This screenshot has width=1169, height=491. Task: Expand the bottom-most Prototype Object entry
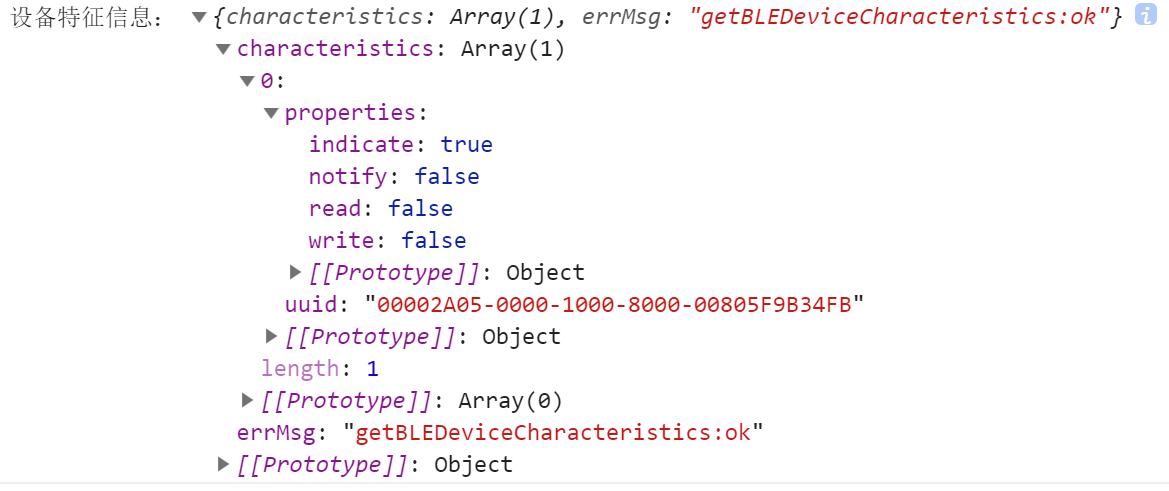[223, 465]
